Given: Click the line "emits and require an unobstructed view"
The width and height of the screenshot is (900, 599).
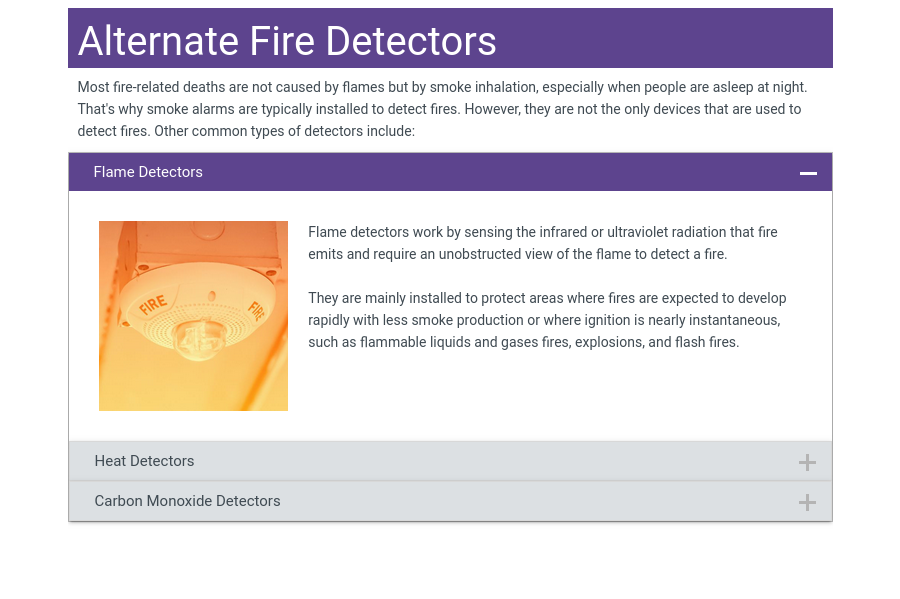Looking at the screenshot, I should [x=517, y=254].
